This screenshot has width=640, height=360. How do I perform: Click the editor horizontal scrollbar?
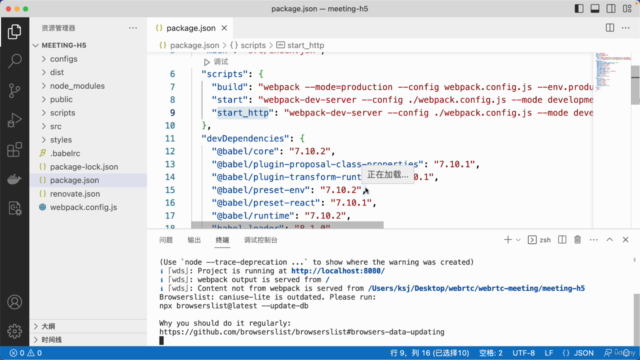287,225
